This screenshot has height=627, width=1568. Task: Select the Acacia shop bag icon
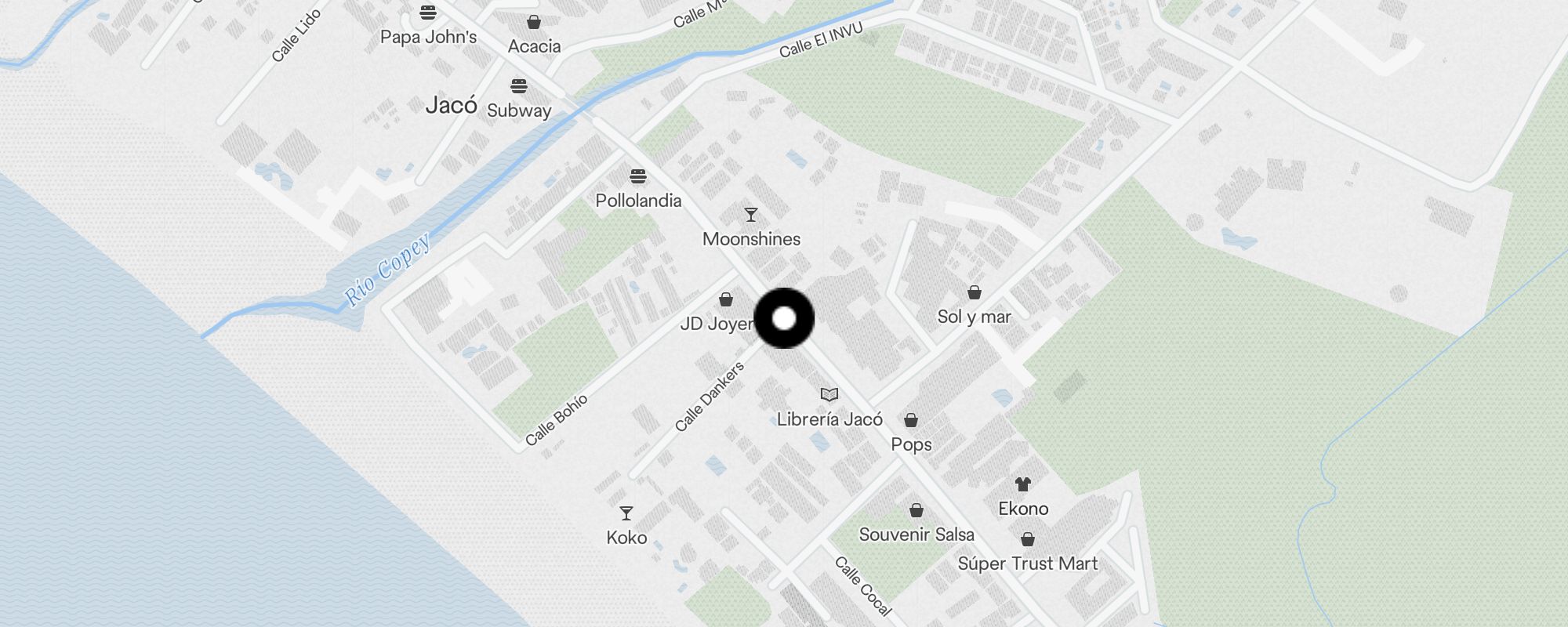534,22
